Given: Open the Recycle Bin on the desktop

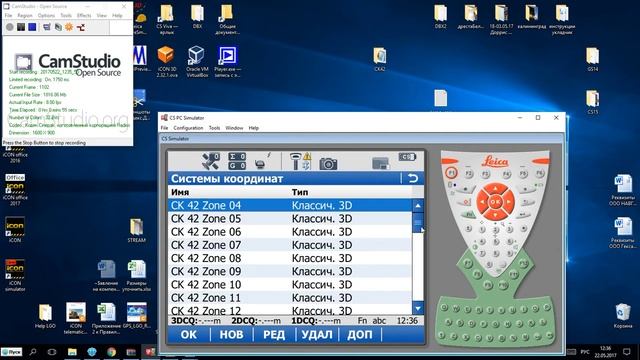Looking at the screenshot, I should click(623, 316).
